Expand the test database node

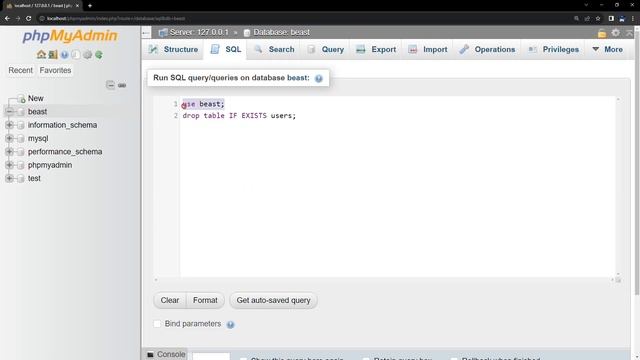[9, 178]
